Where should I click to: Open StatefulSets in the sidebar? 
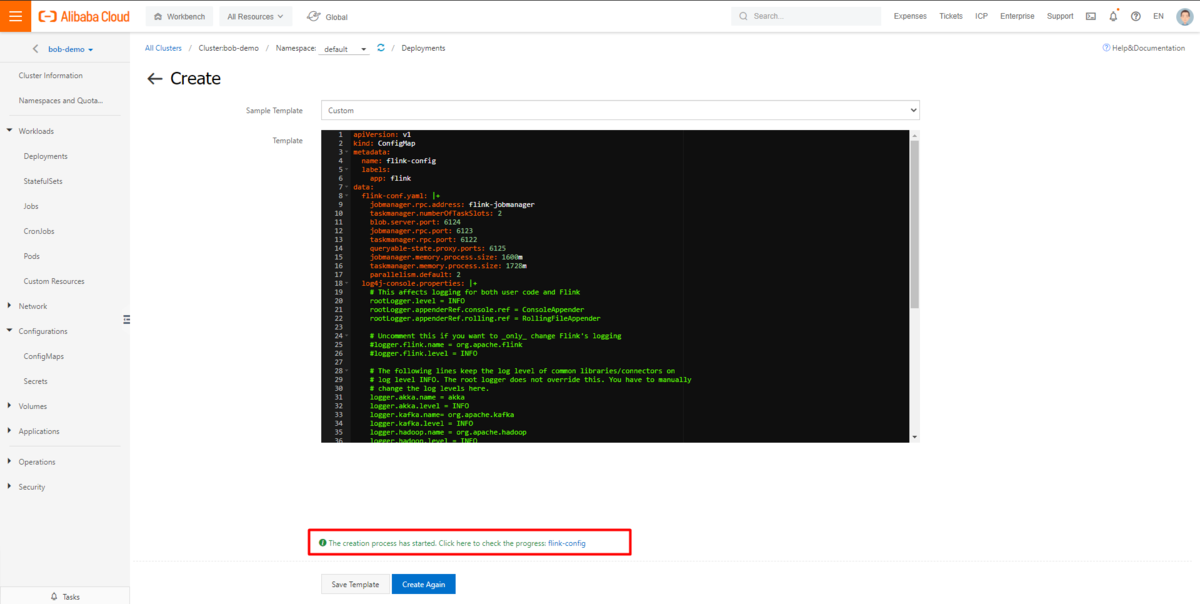(43, 181)
